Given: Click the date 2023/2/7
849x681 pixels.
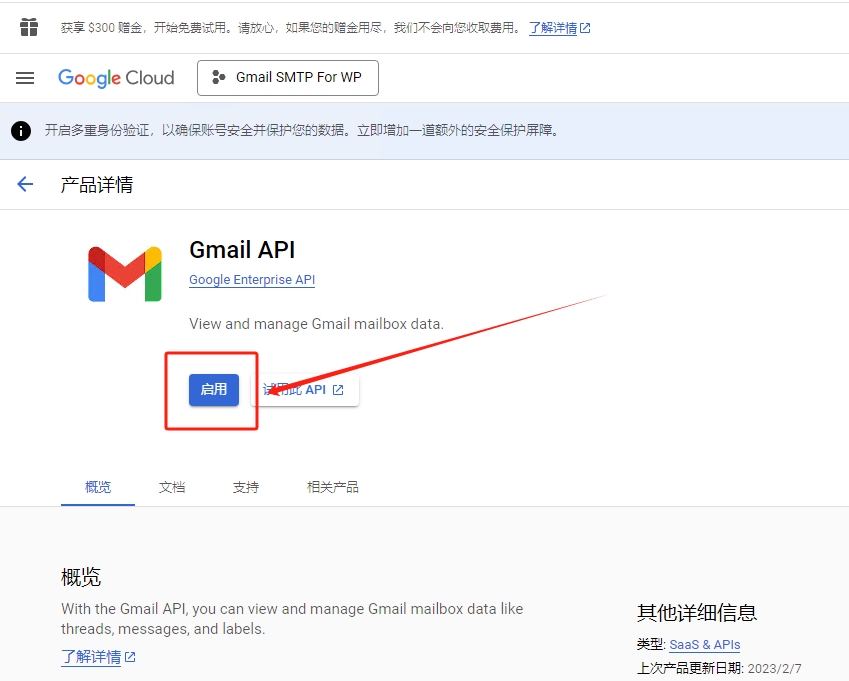Looking at the screenshot, I should click(774, 669).
